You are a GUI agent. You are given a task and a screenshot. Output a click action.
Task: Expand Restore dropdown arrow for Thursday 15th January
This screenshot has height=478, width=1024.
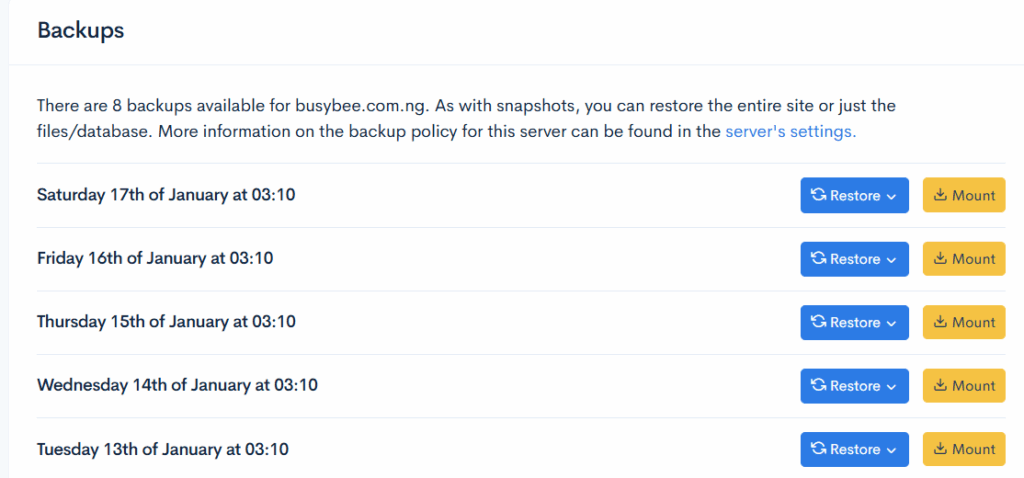coord(890,324)
